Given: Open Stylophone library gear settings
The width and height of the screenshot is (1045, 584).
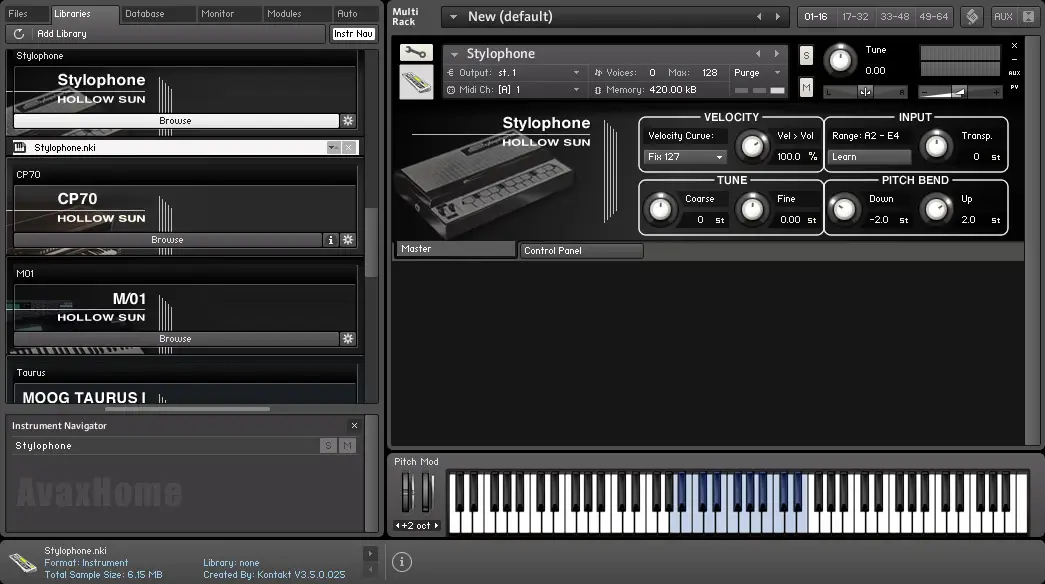Looking at the screenshot, I should click(x=348, y=121).
